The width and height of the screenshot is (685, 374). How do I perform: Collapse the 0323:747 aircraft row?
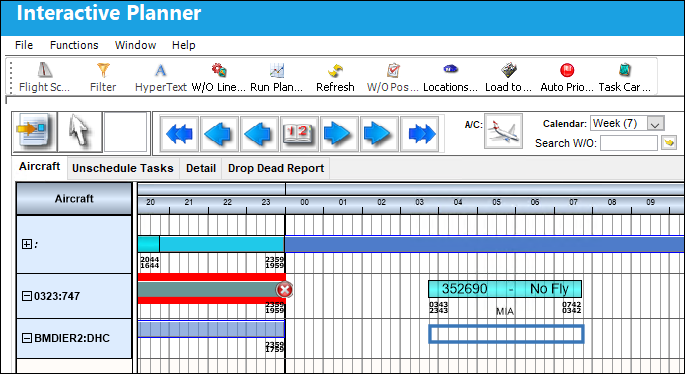[x=27, y=296]
